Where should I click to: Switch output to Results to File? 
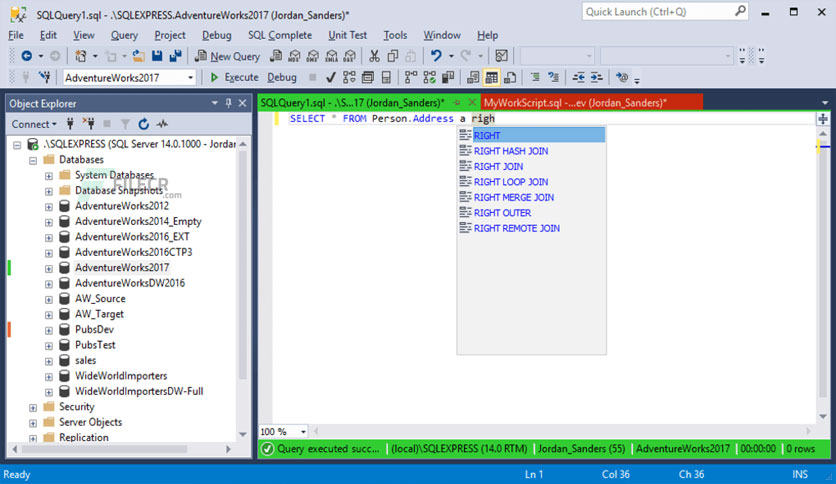click(x=510, y=78)
